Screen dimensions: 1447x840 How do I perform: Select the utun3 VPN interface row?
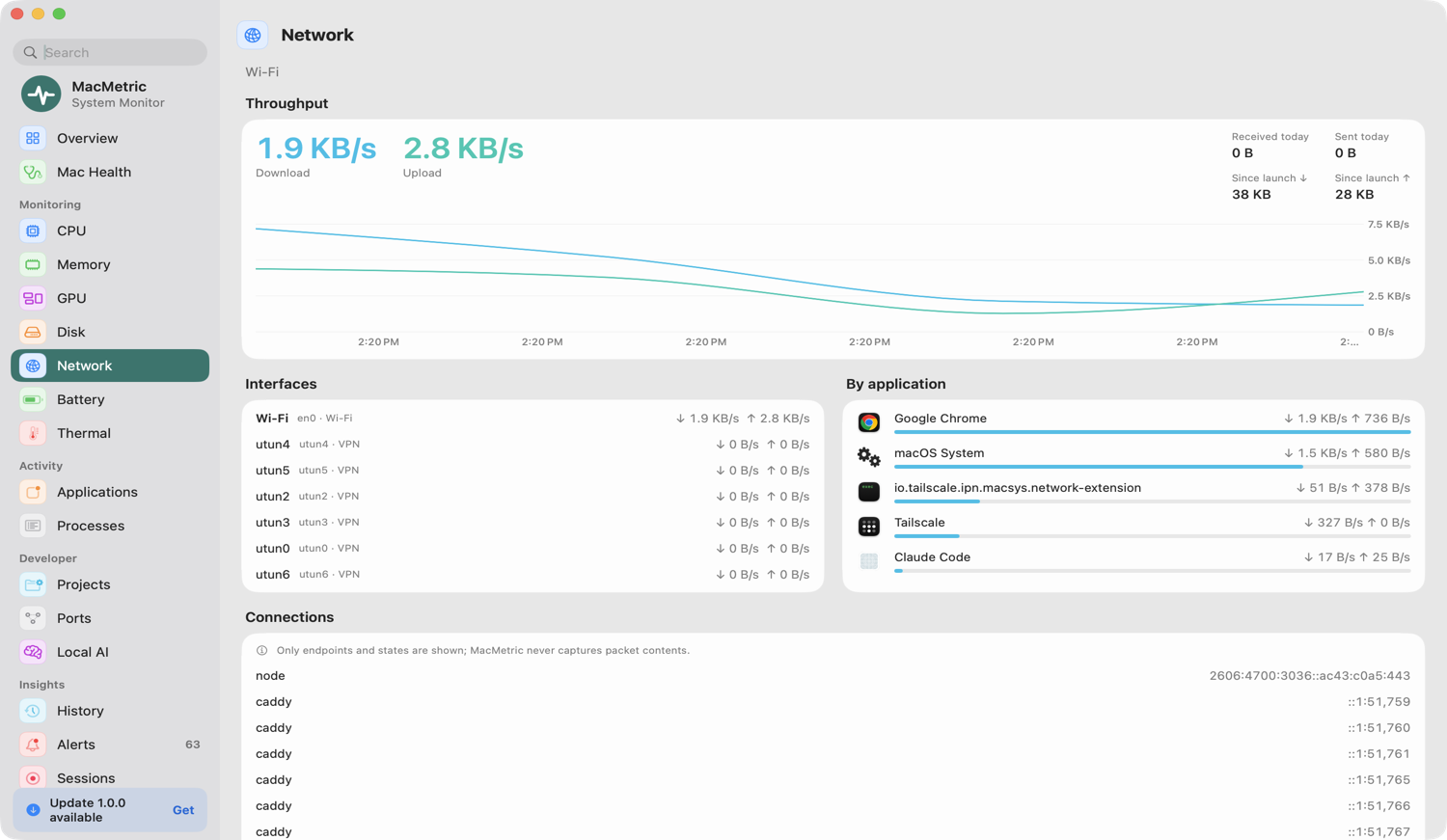[532, 523]
